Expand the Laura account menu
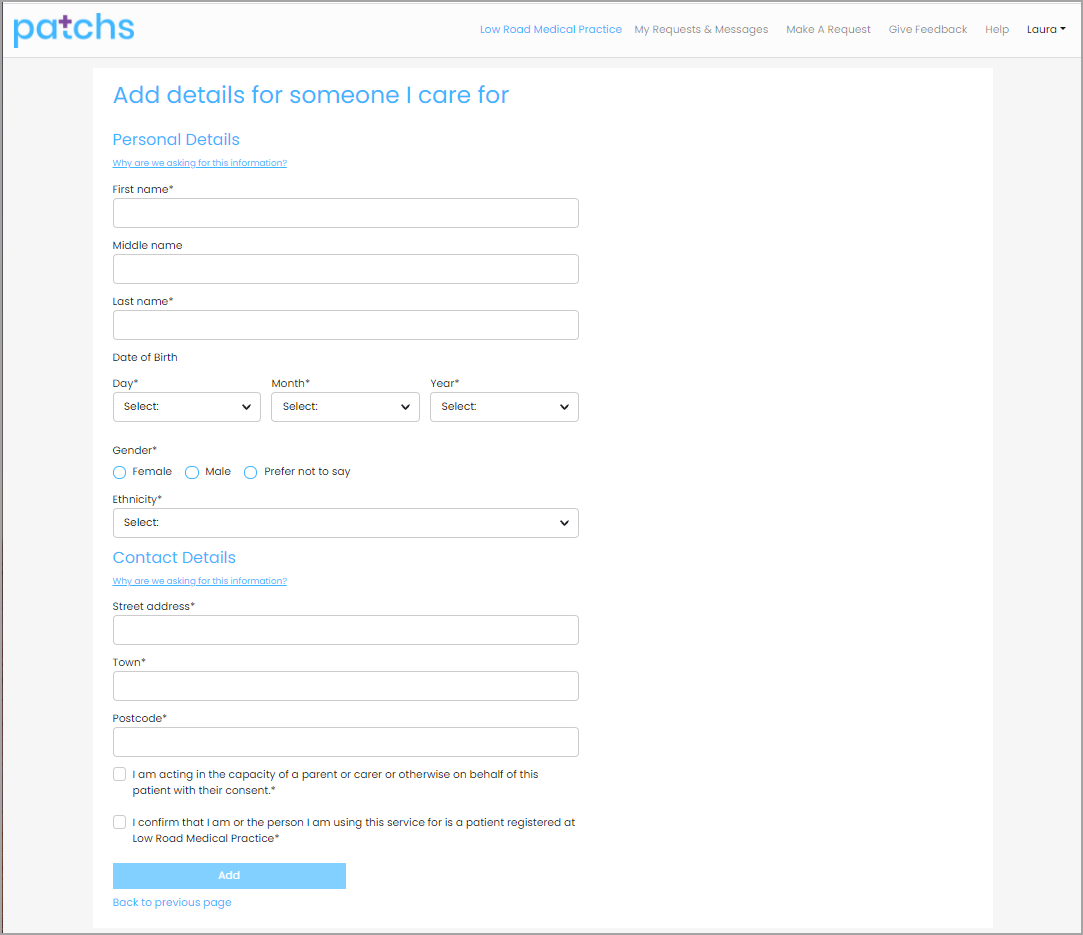The width and height of the screenshot is (1083, 935). point(1046,29)
